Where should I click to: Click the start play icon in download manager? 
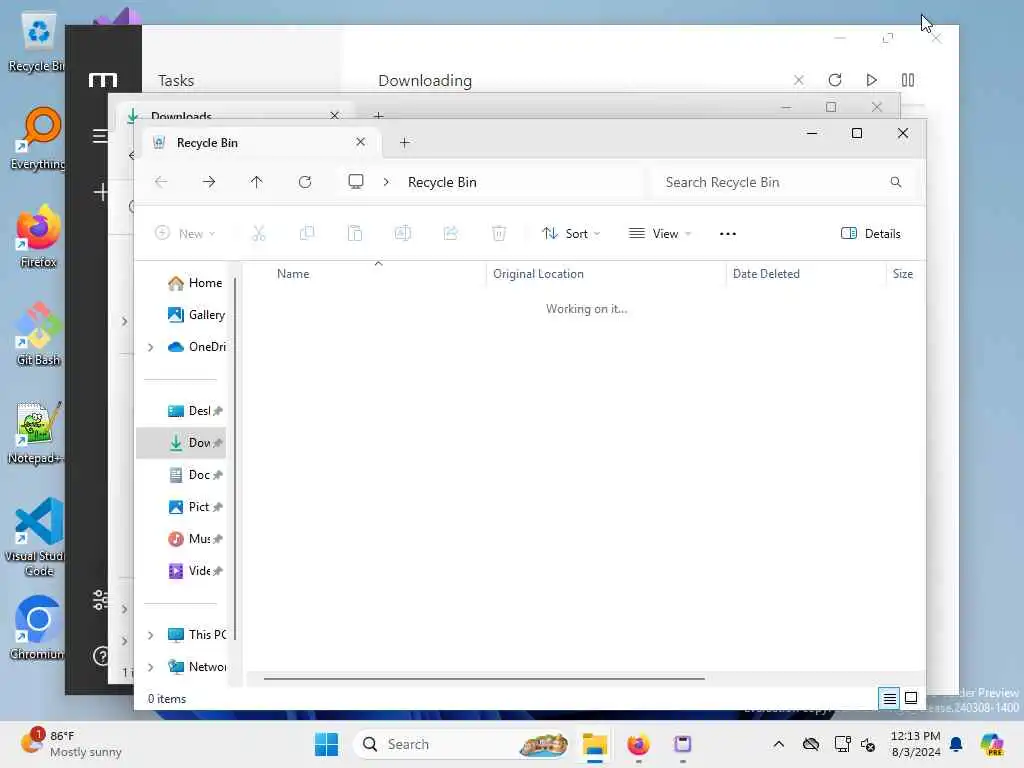pyautogui.click(x=871, y=80)
